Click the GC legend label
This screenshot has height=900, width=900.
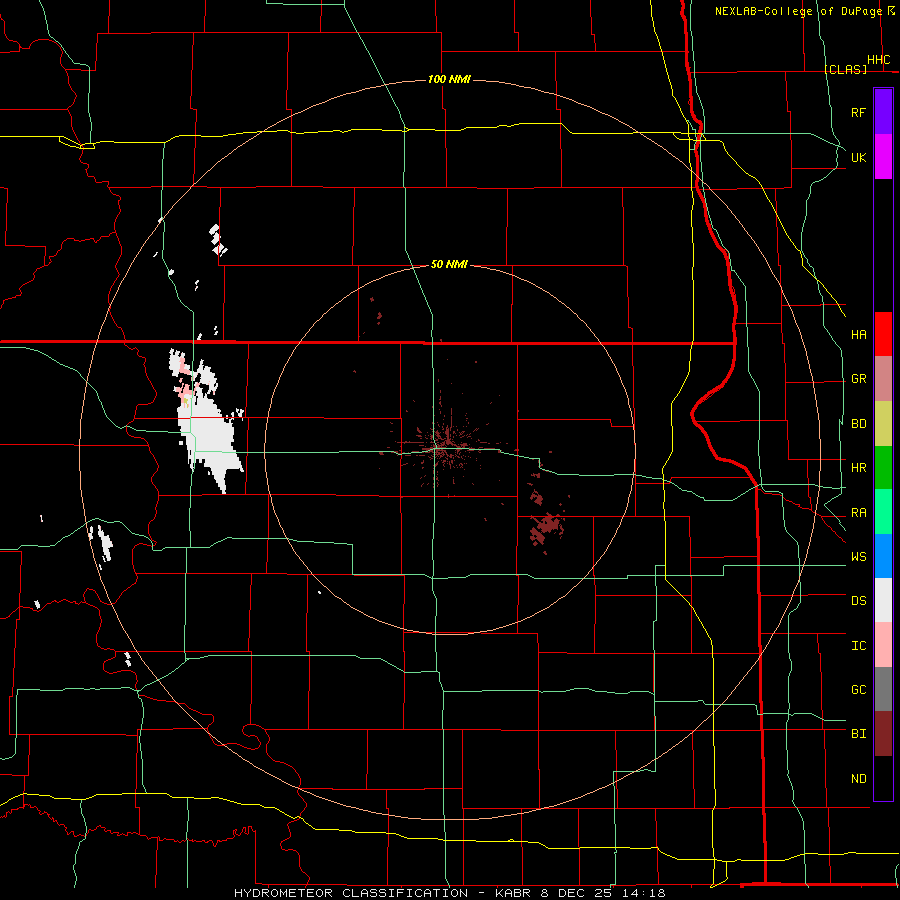[x=858, y=690]
